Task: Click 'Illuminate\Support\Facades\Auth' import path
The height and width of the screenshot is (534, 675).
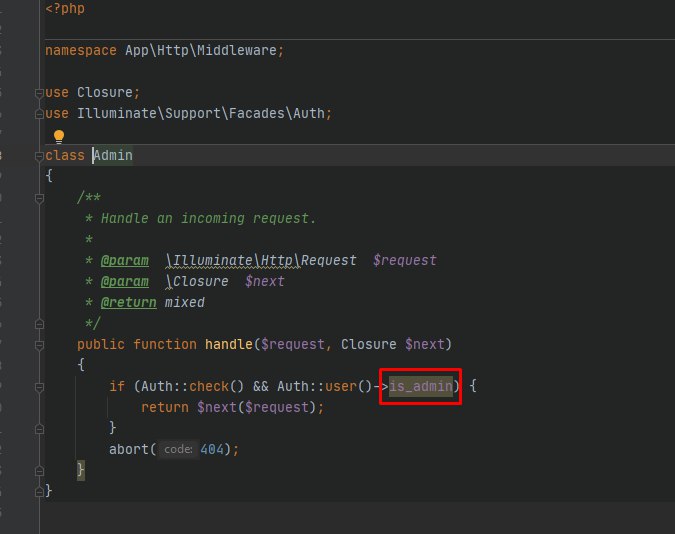Action: pos(201,113)
